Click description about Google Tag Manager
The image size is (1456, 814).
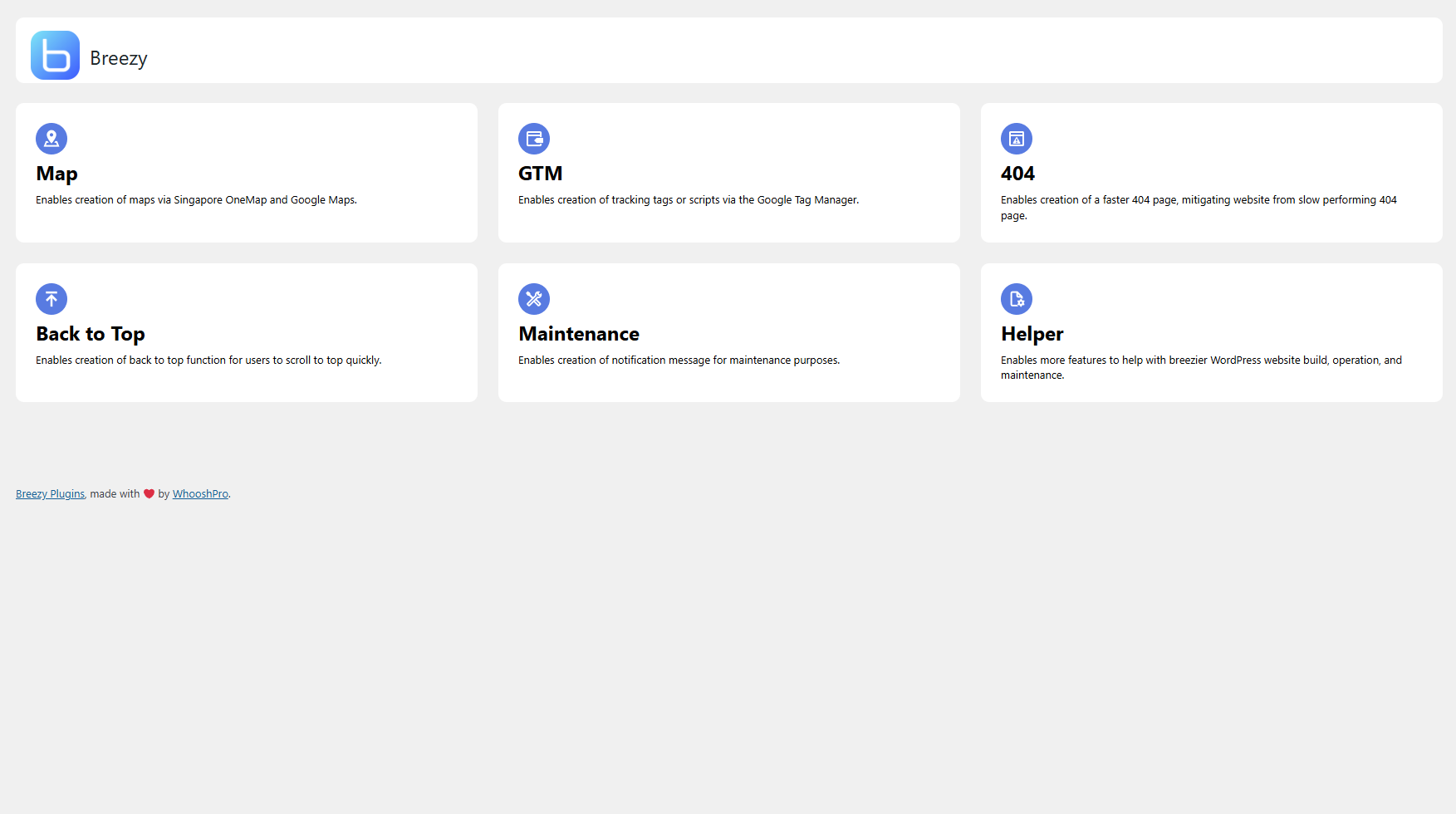click(689, 200)
